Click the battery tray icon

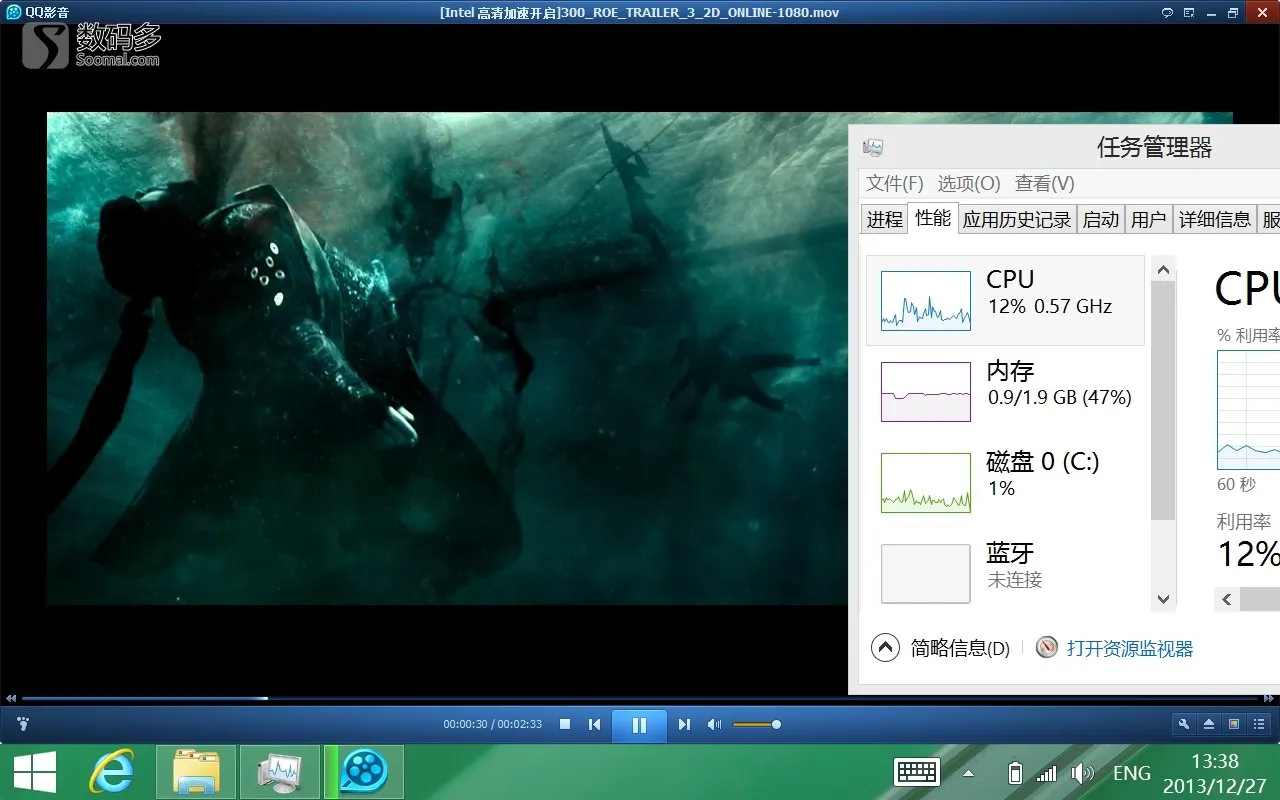point(1016,773)
